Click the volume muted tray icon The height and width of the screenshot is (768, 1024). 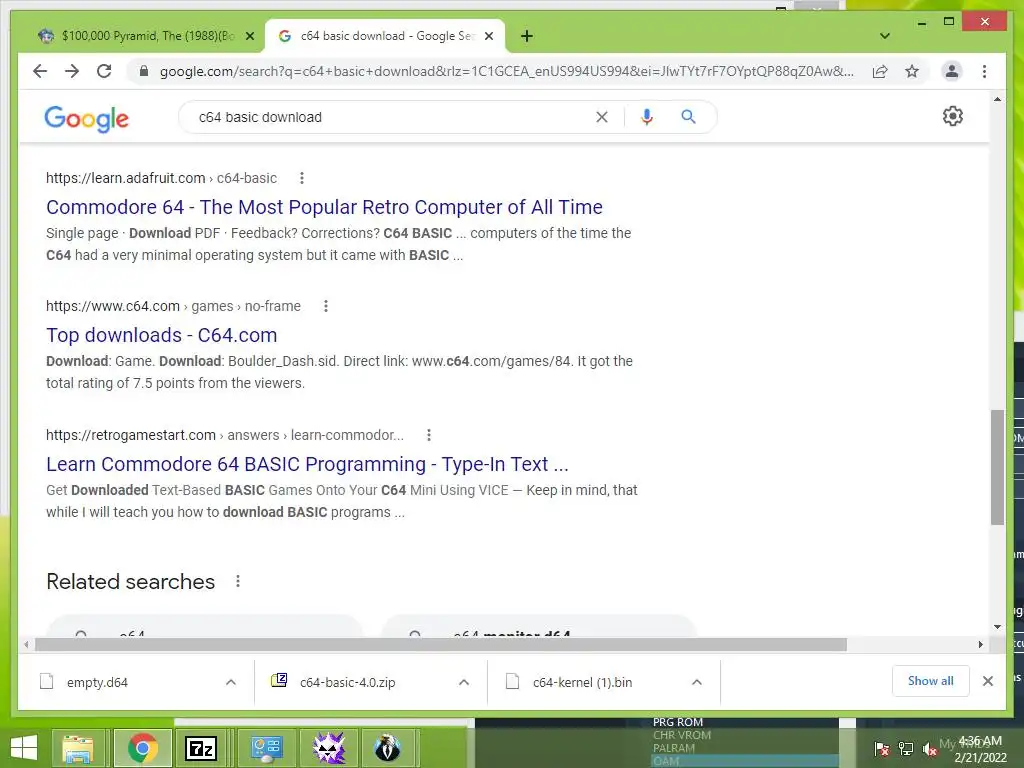(929, 749)
